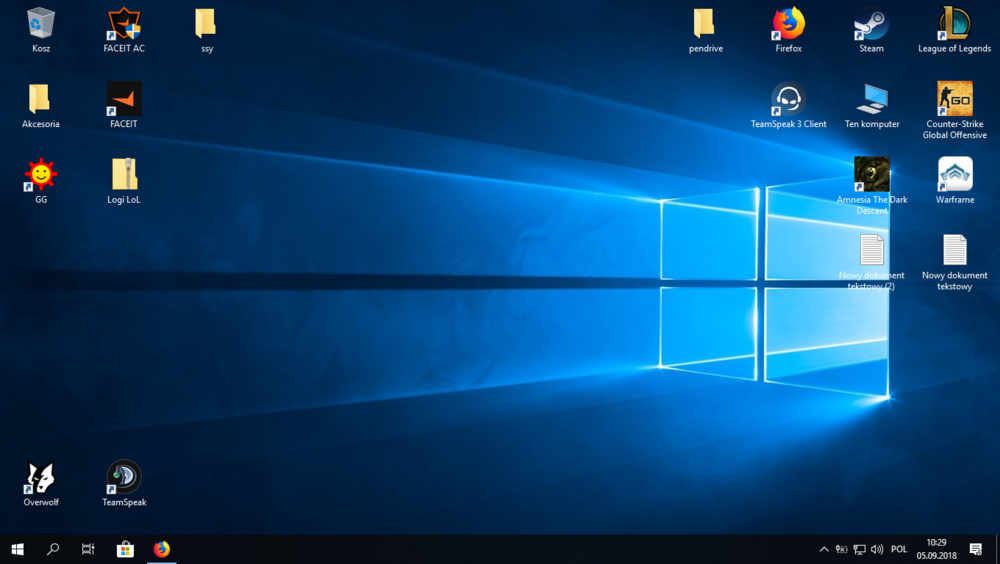
Task: Expand hidden system tray icons
Action: click(824, 549)
